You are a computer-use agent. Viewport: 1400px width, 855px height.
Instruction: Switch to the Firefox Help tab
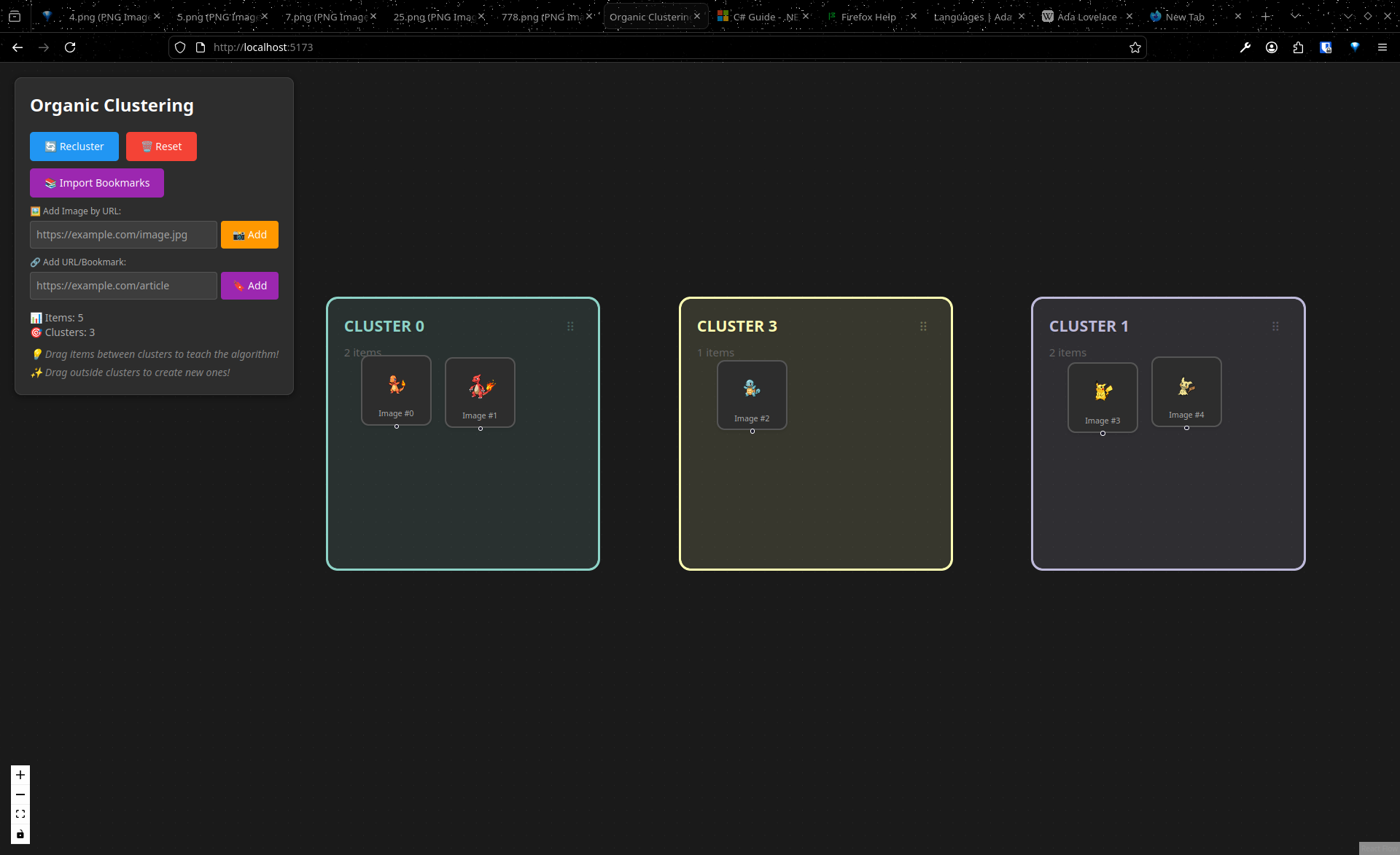868,17
